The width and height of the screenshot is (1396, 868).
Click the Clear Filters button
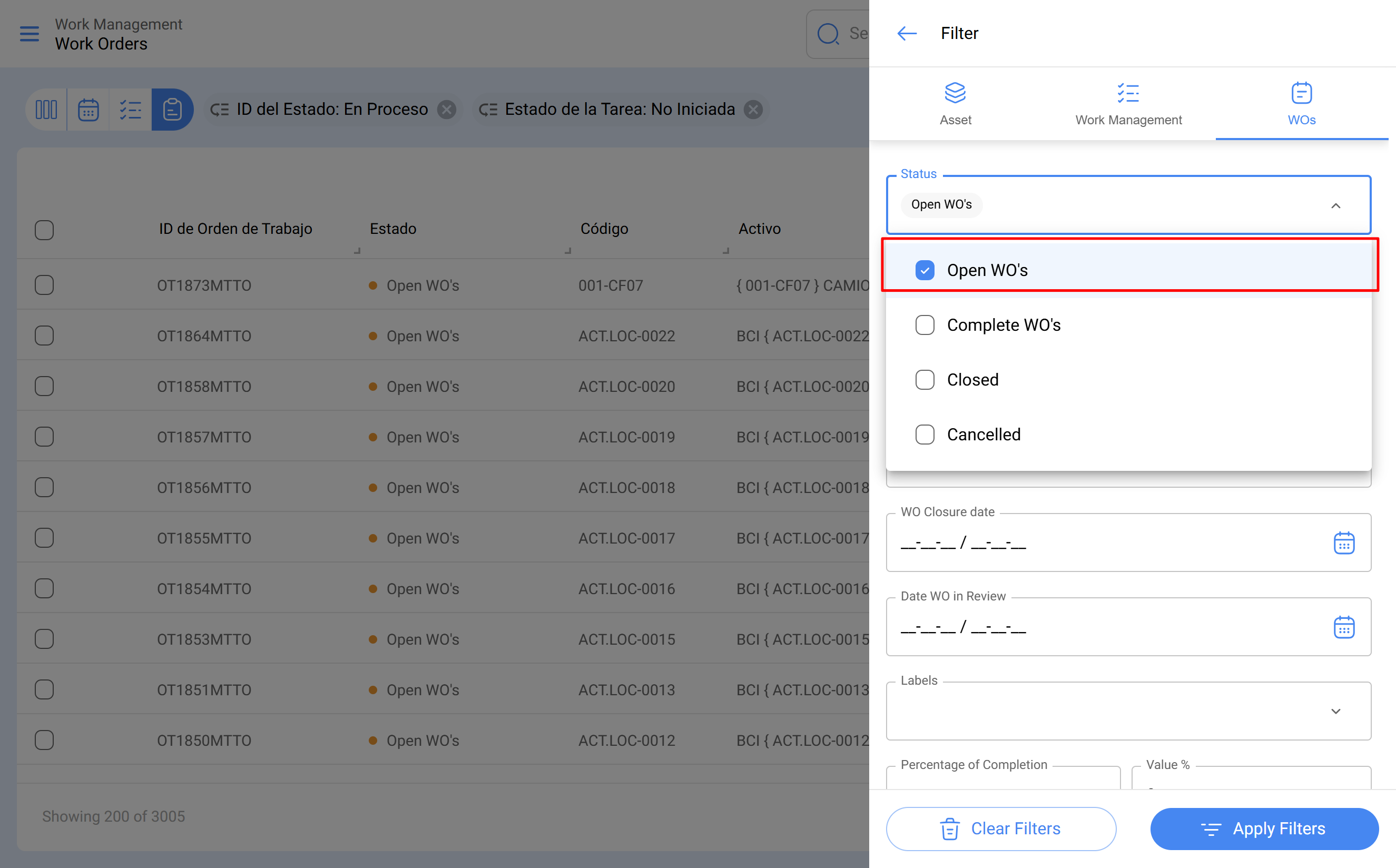point(1000,828)
